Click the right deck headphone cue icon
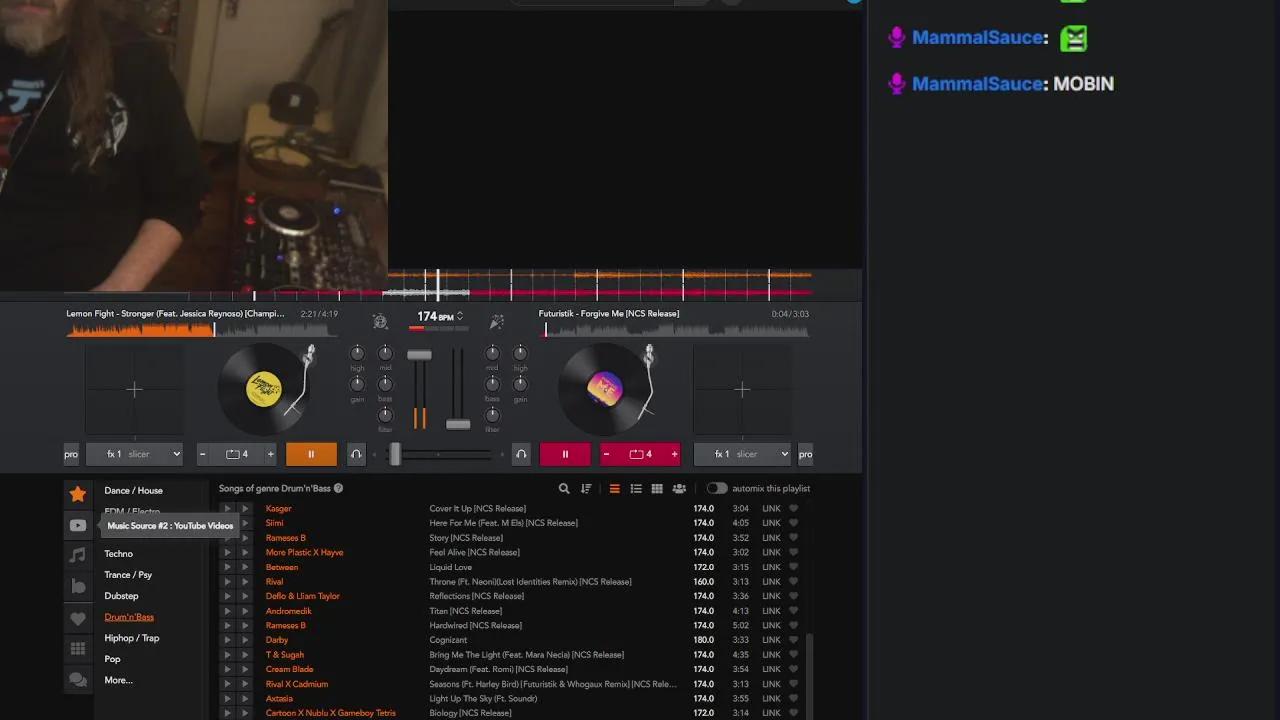 coord(521,454)
